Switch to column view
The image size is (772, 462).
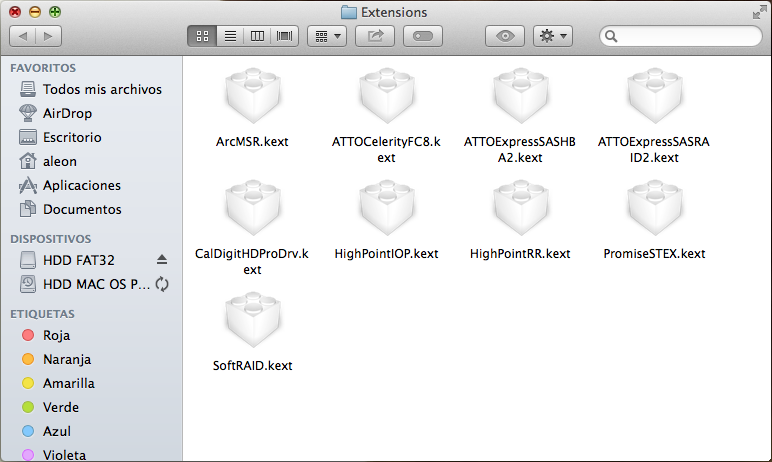tap(257, 36)
